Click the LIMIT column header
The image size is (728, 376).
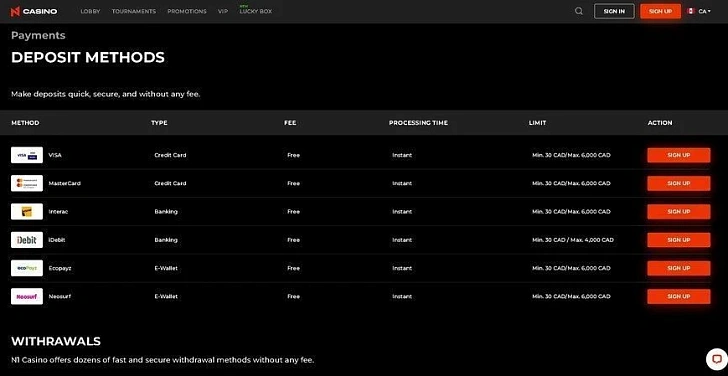point(537,123)
